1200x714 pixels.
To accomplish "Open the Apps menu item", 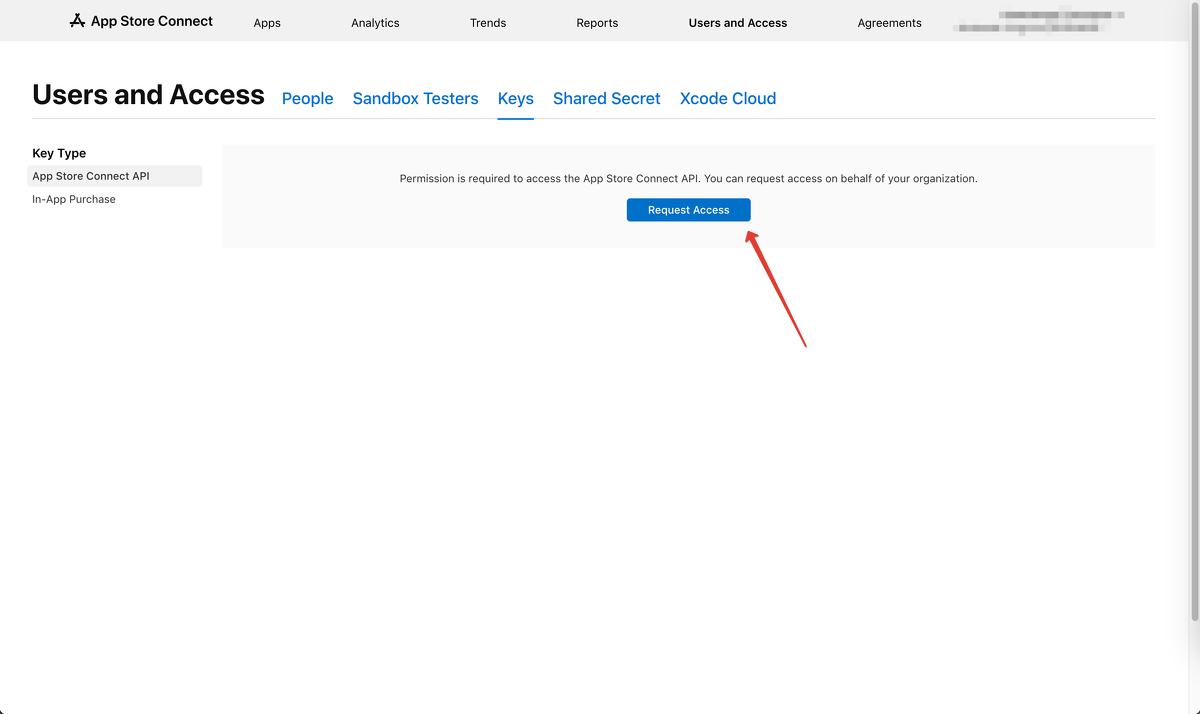I will tap(267, 23).
